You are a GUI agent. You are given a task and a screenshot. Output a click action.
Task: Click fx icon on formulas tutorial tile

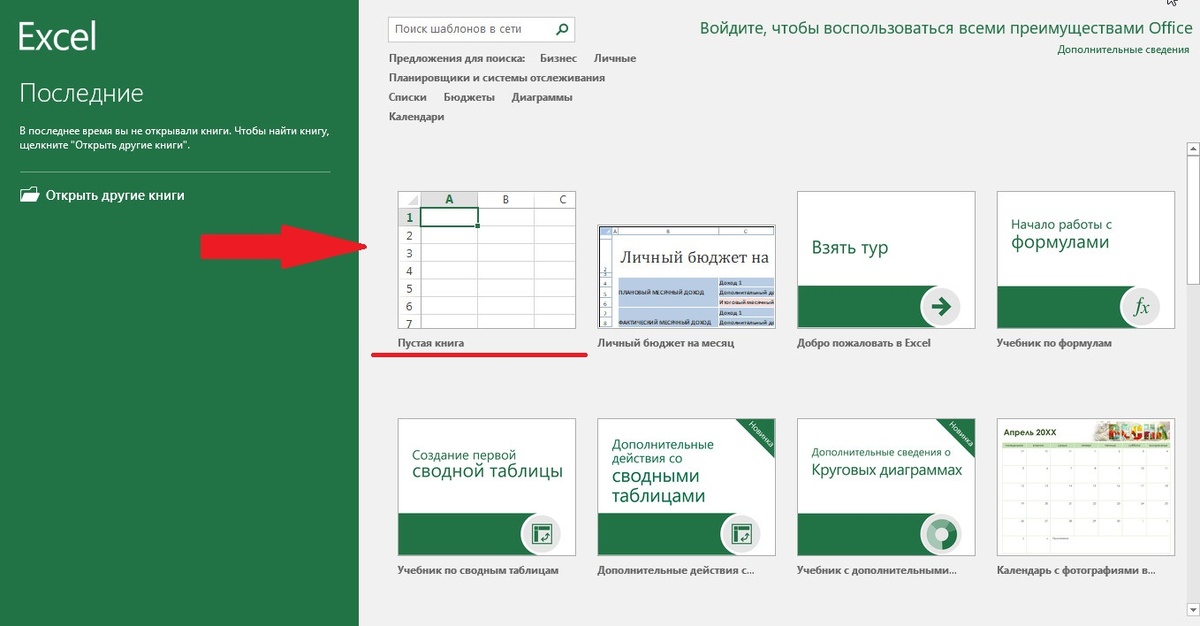click(1140, 307)
